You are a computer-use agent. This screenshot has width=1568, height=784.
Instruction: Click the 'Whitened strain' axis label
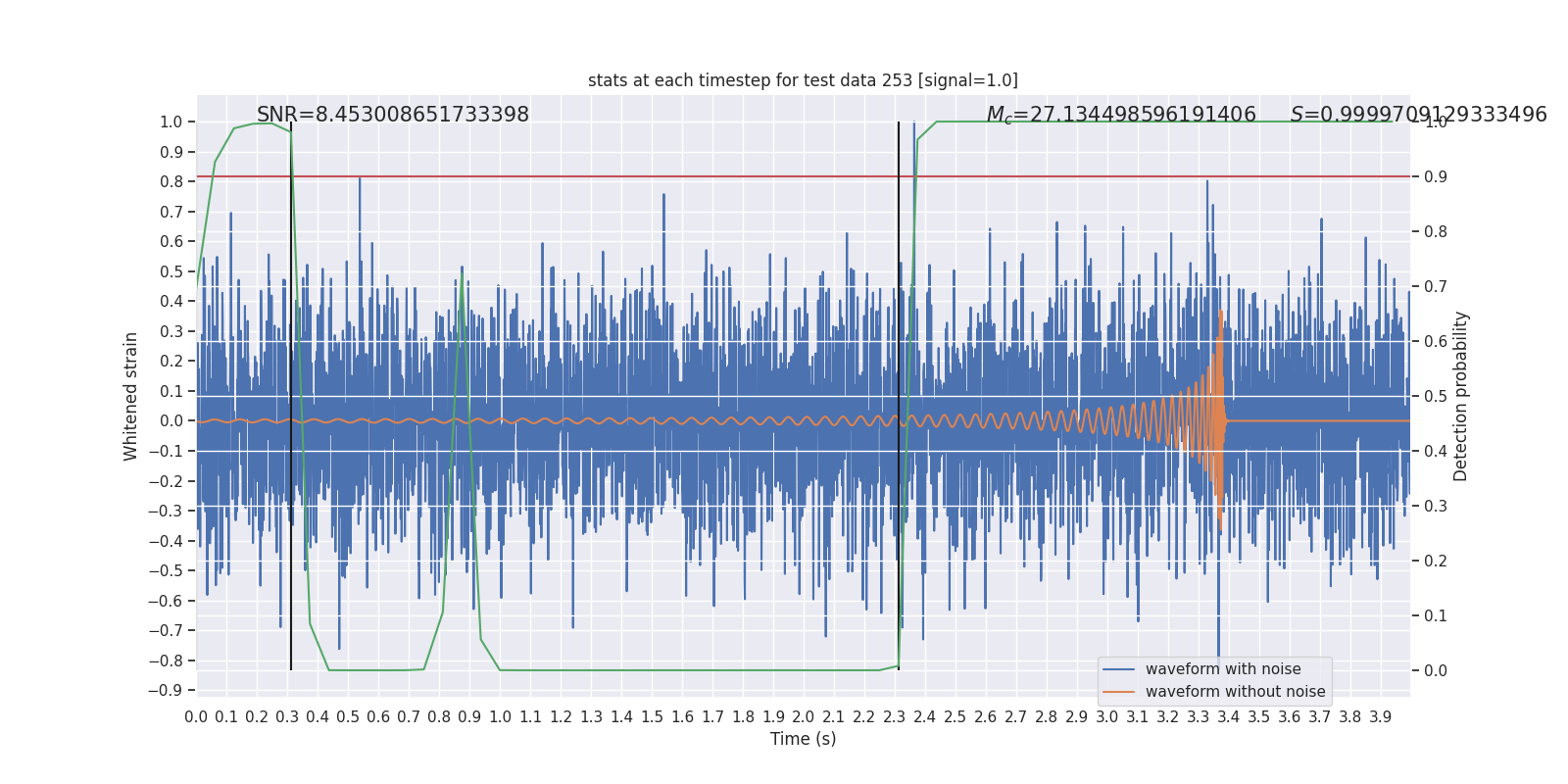131,396
